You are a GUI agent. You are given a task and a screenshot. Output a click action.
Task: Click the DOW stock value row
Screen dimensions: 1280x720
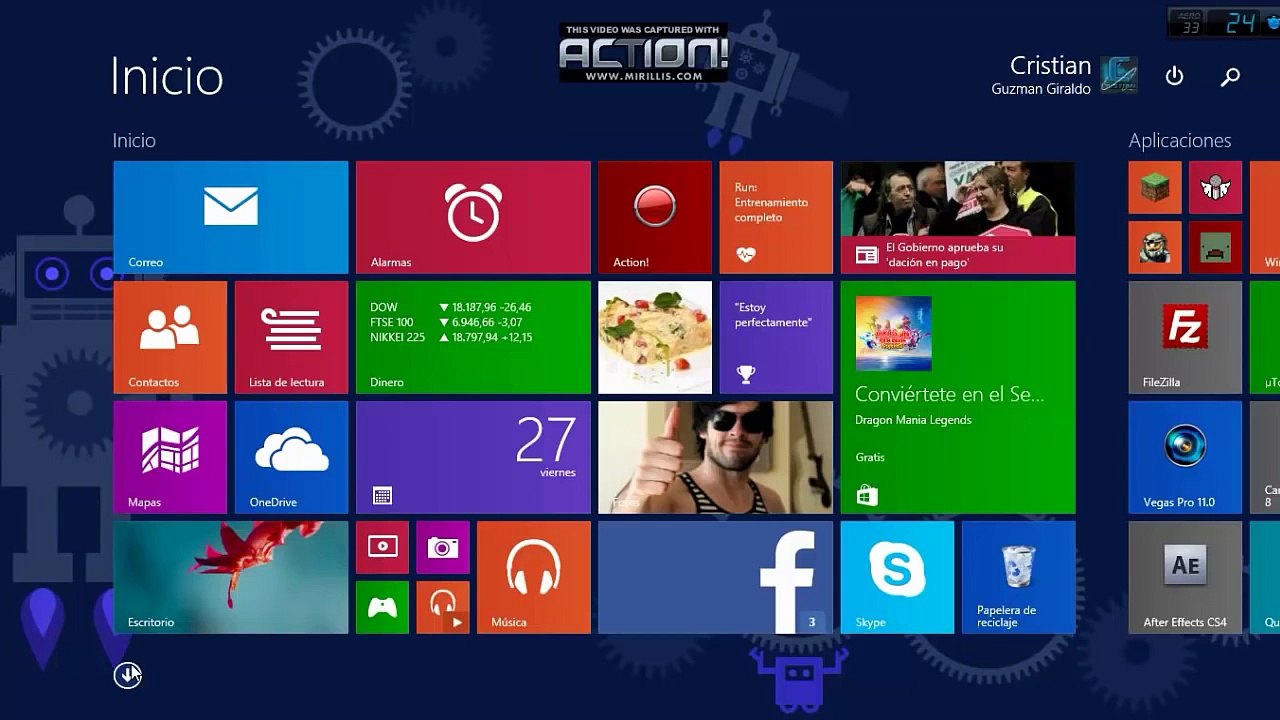click(451, 308)
